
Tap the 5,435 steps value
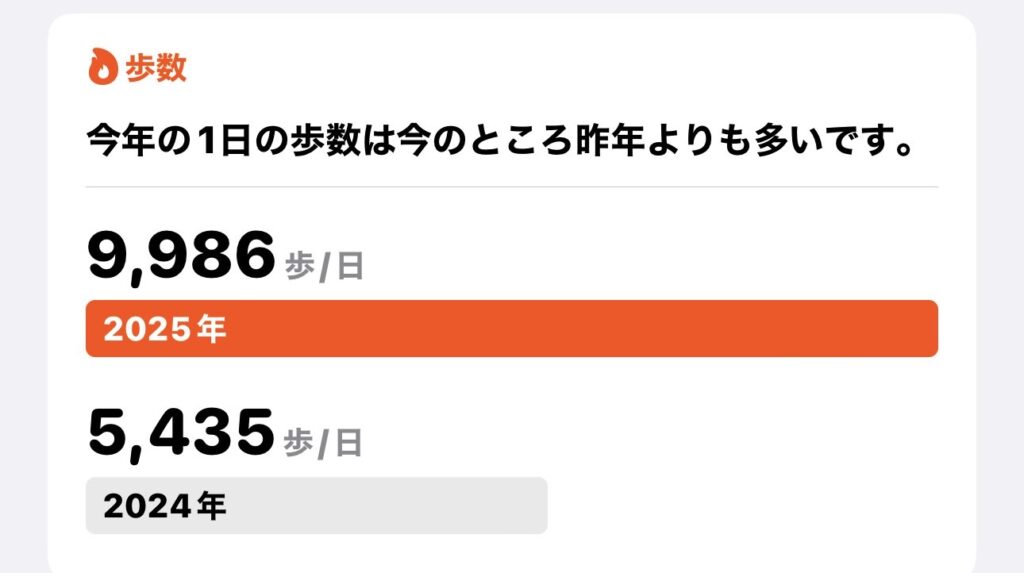point(181,434)
